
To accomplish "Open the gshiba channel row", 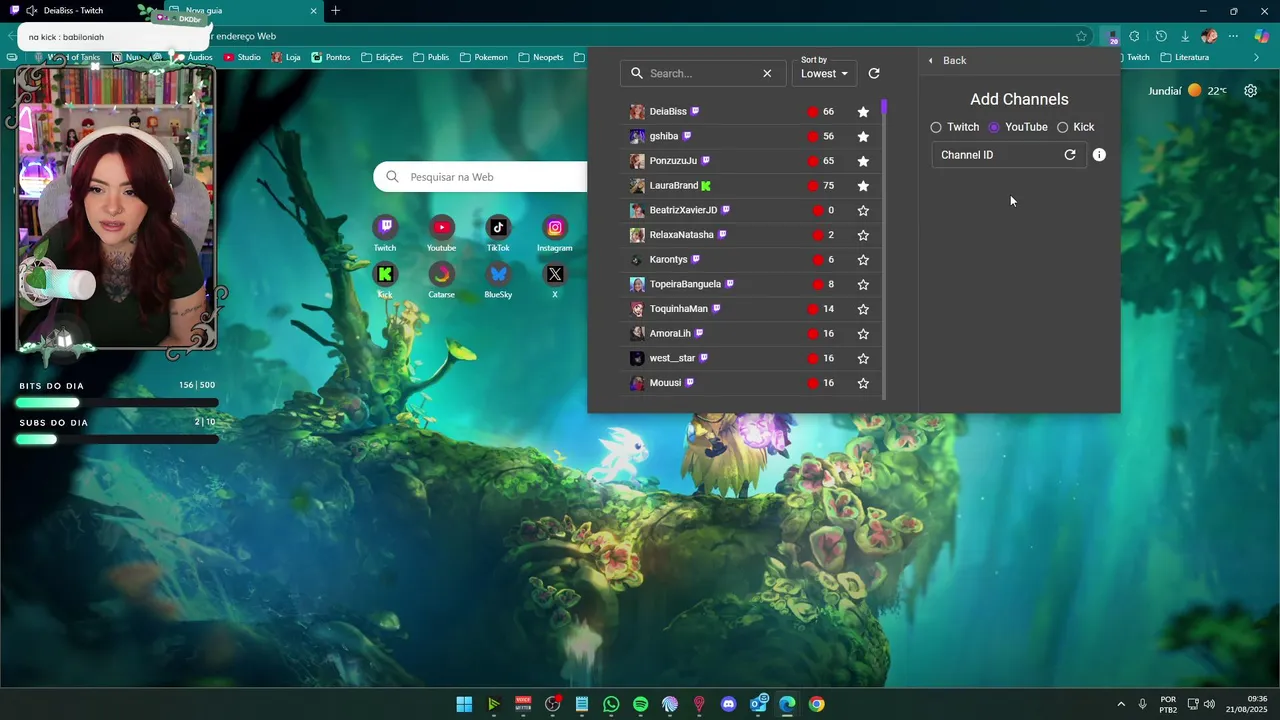I will click(x=750, y=136).
